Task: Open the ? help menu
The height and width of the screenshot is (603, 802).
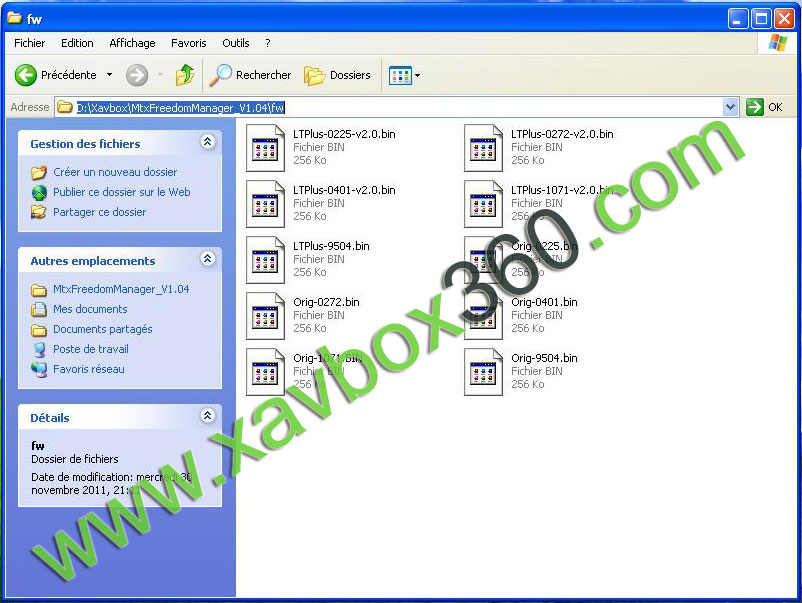Action: (x=268, y=43)
